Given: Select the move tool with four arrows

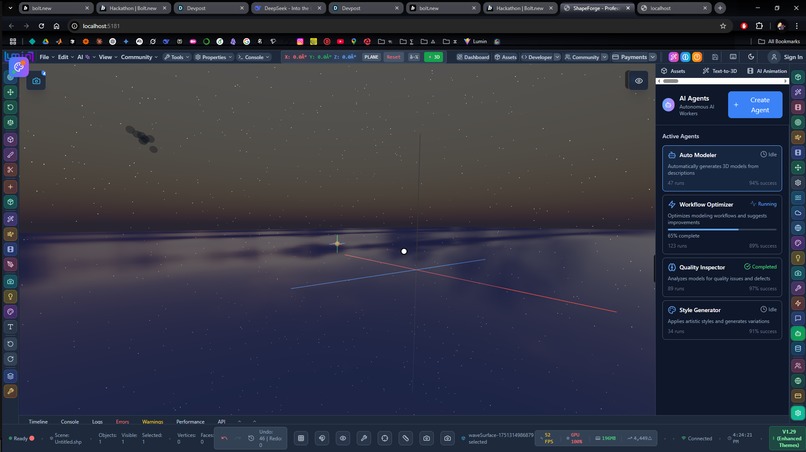Looking at the screenshot, I should pos(10,92).
